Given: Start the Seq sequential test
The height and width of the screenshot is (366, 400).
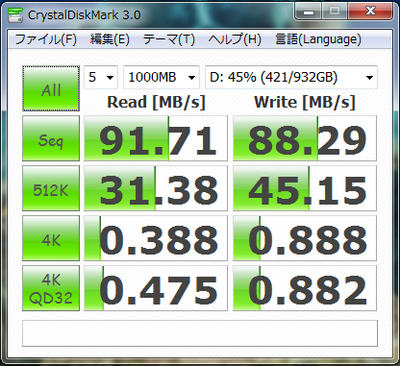Looking at the screenshot, I should click(x=51, y=138).
